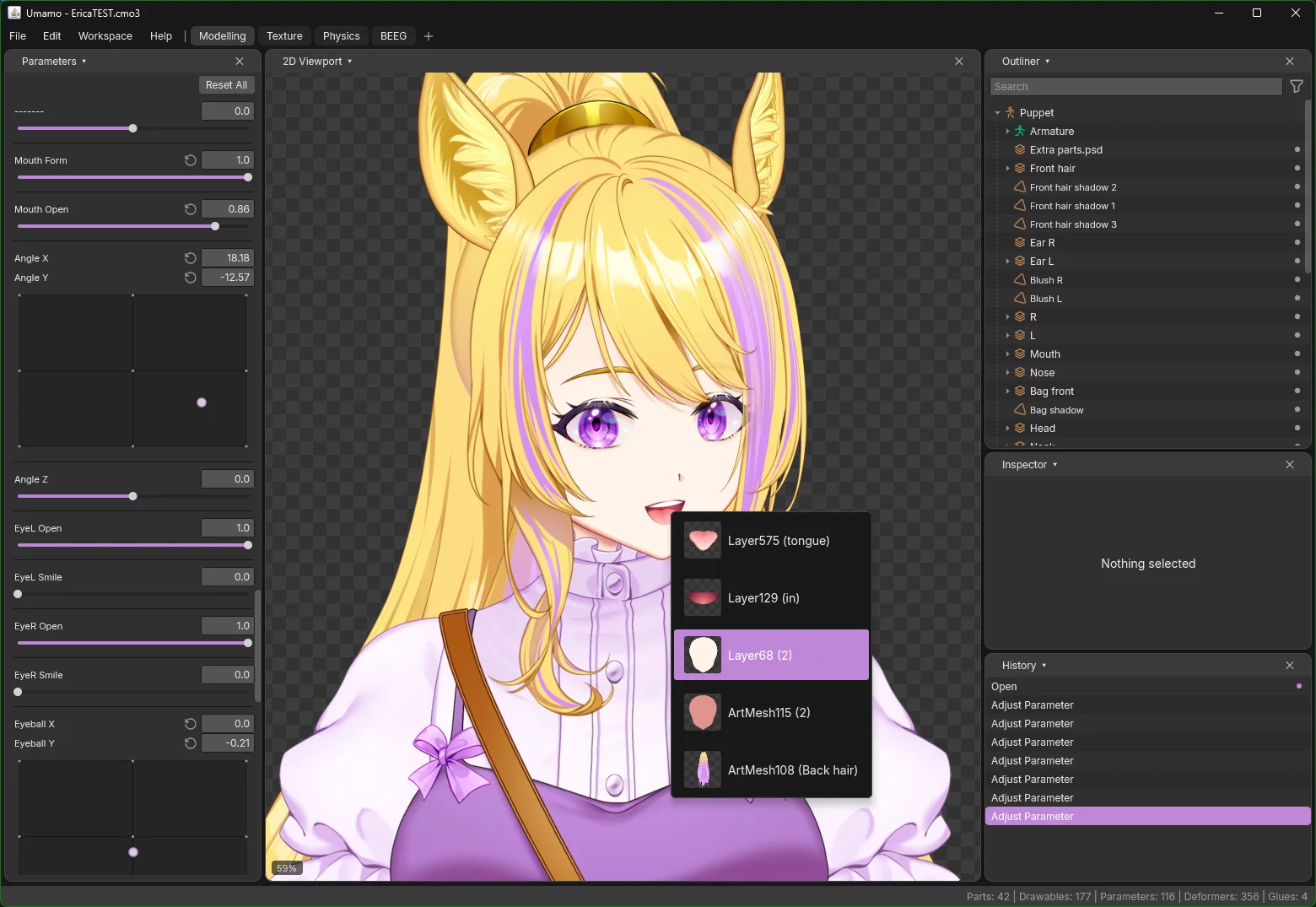This screenshot has height=907, width=1316.
Task: Jump to Open entry in History
Action: click(x=1148, y=687)
